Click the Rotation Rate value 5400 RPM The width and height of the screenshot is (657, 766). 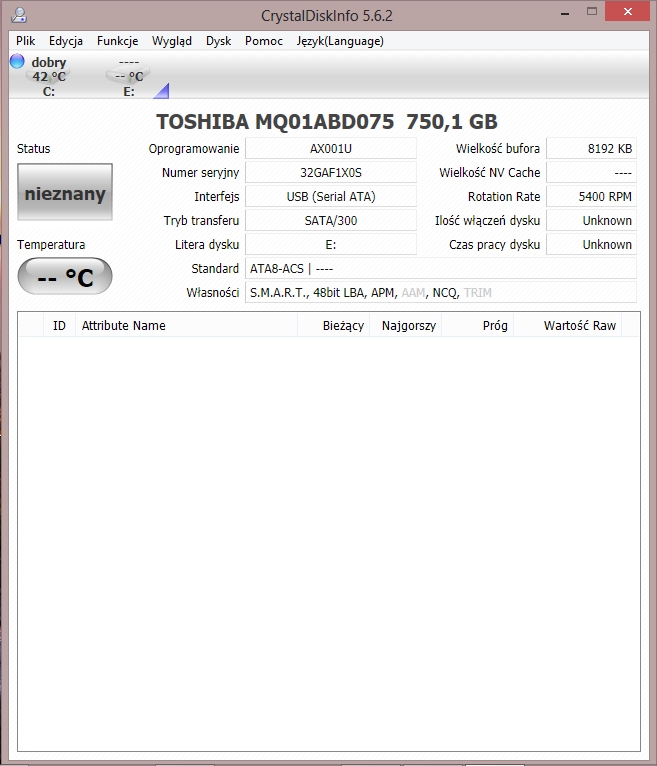pyautogui.click(x=591, y=196)
